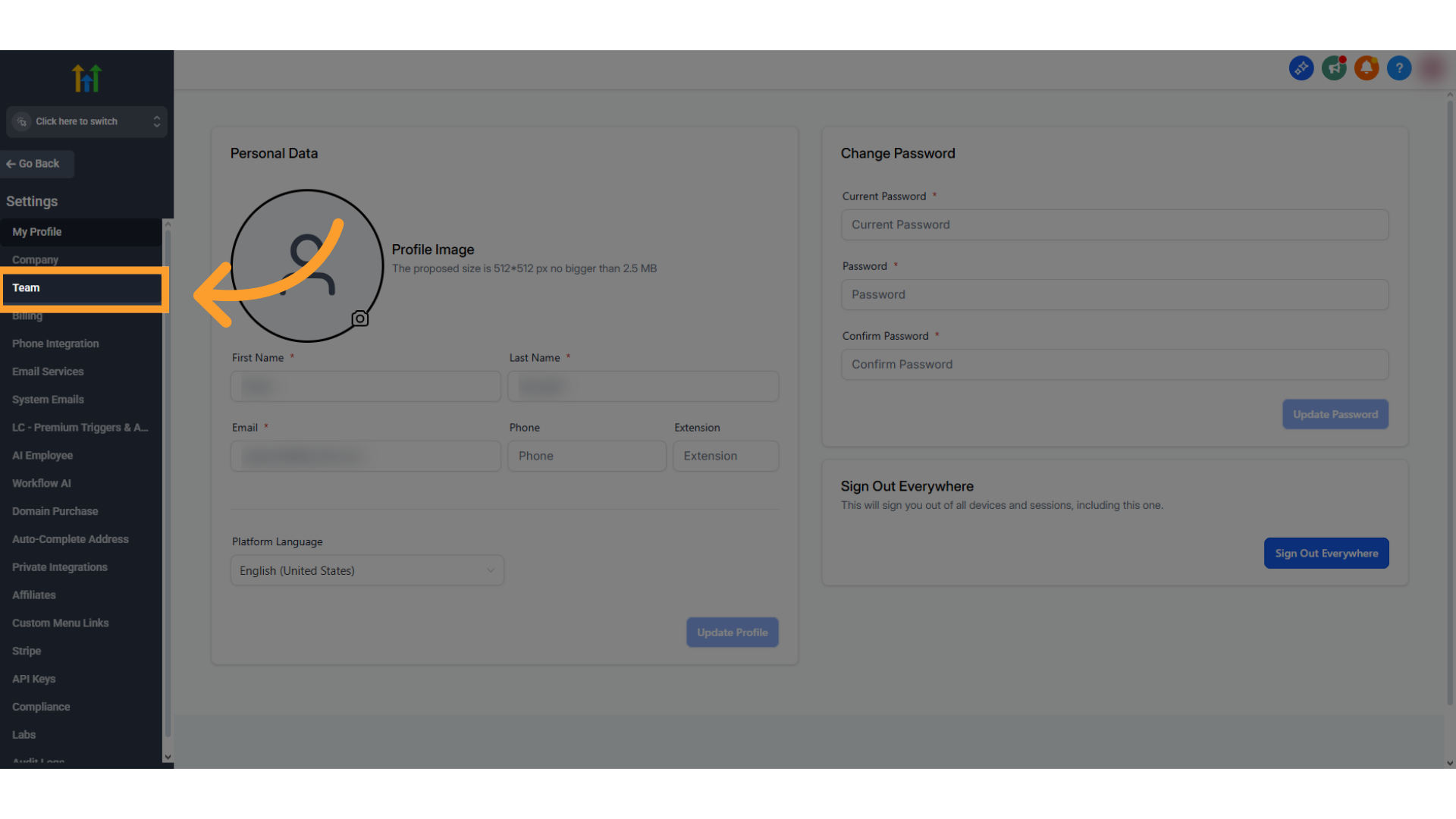
Task: Open the green megaphone announcements icon
Action: (x=1334, y=68)
